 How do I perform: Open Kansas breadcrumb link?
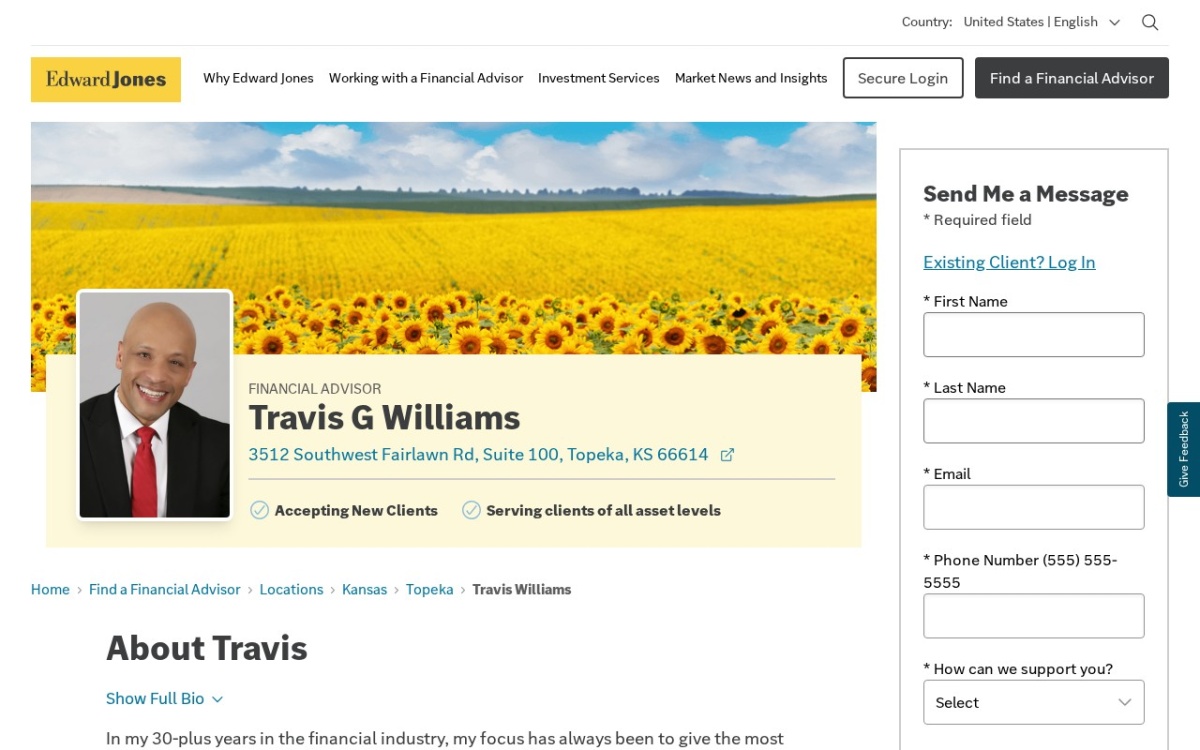(364, 590)
